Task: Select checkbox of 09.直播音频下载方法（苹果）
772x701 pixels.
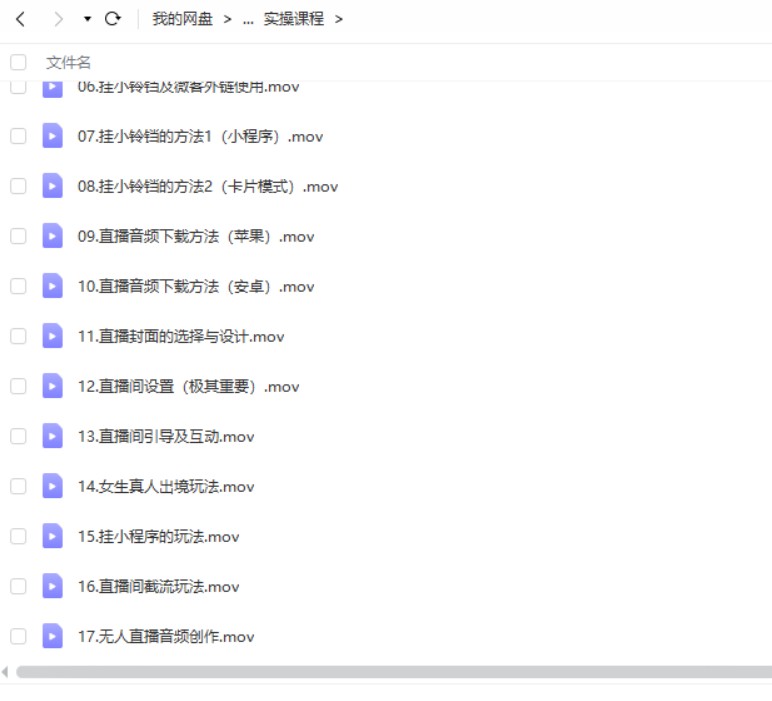Action: [x=18, y=236]
